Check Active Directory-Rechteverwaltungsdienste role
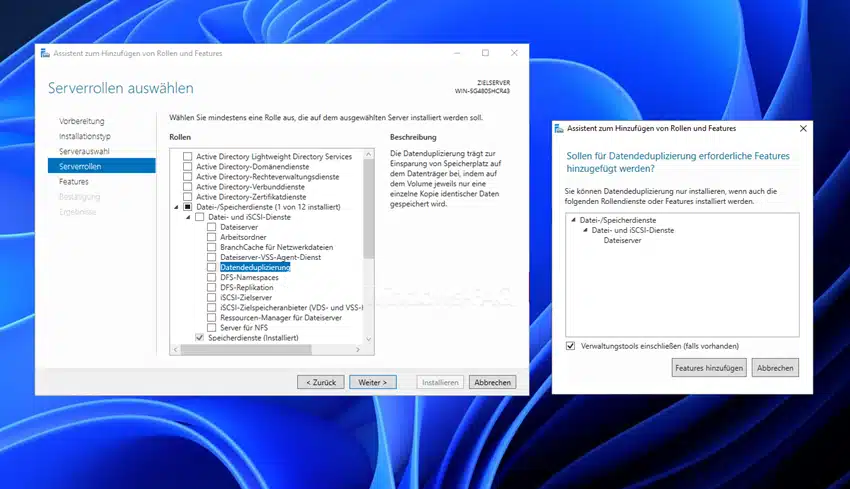 [x=188, y=177]
